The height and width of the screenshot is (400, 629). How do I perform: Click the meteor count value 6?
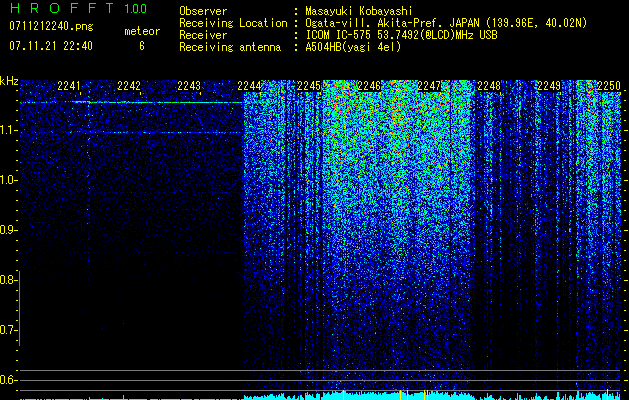142,46
